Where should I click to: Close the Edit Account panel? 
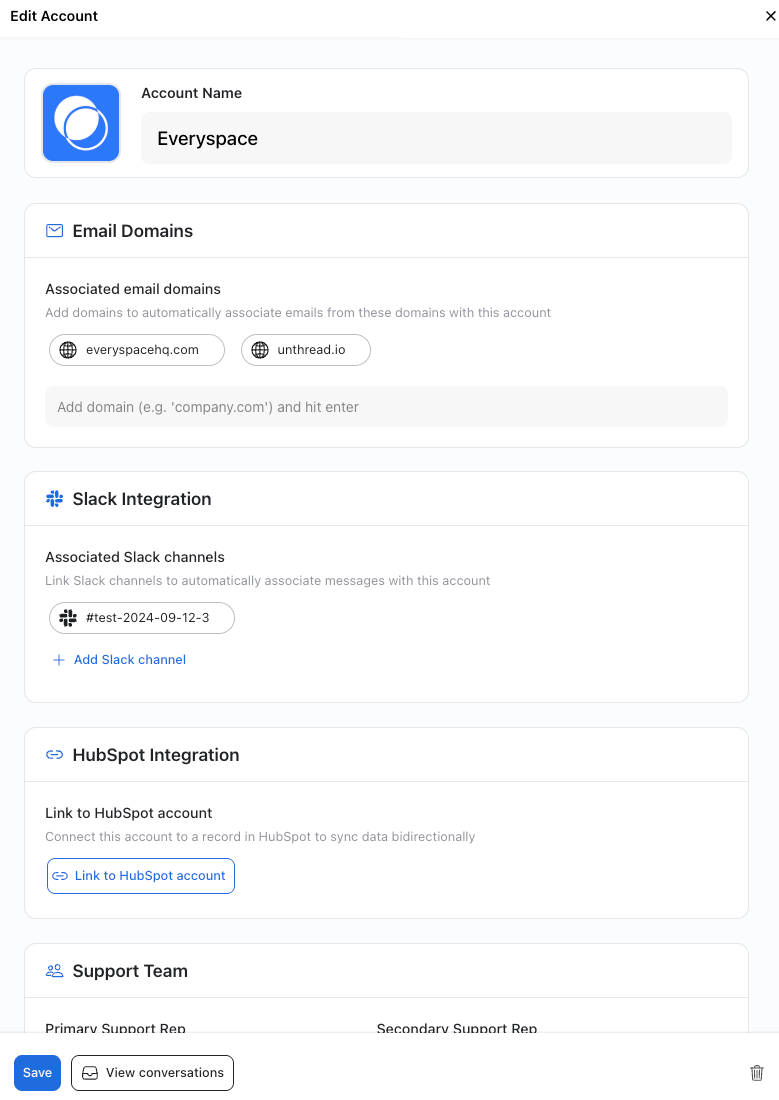769,16
